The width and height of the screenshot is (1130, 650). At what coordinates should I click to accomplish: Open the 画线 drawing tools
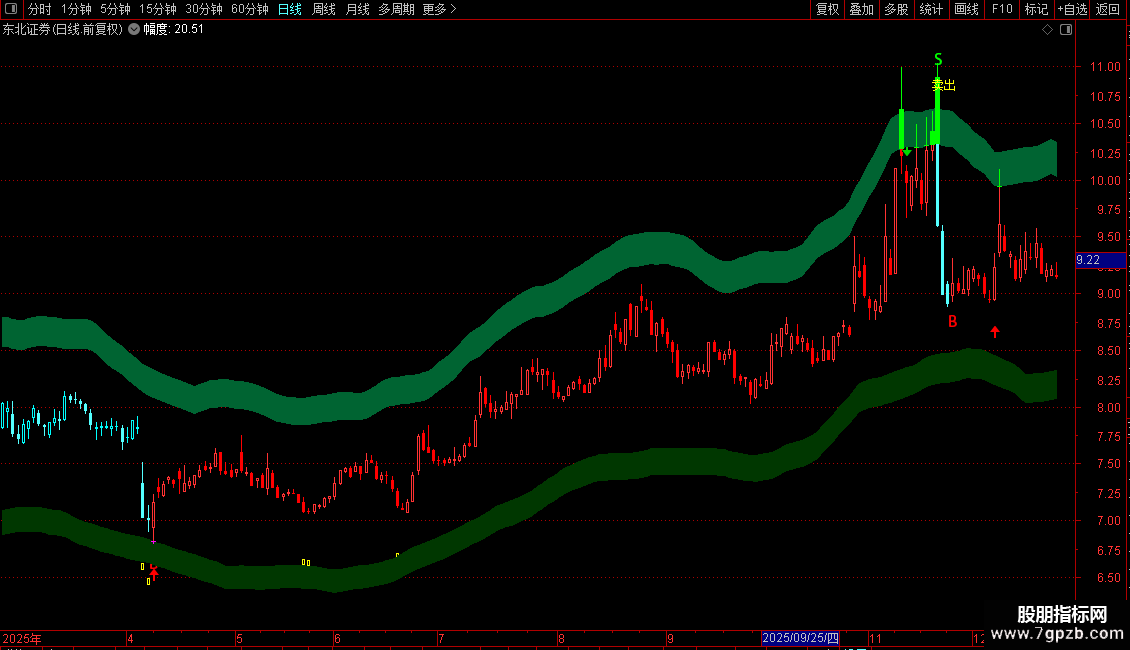(x=966, y=9)
